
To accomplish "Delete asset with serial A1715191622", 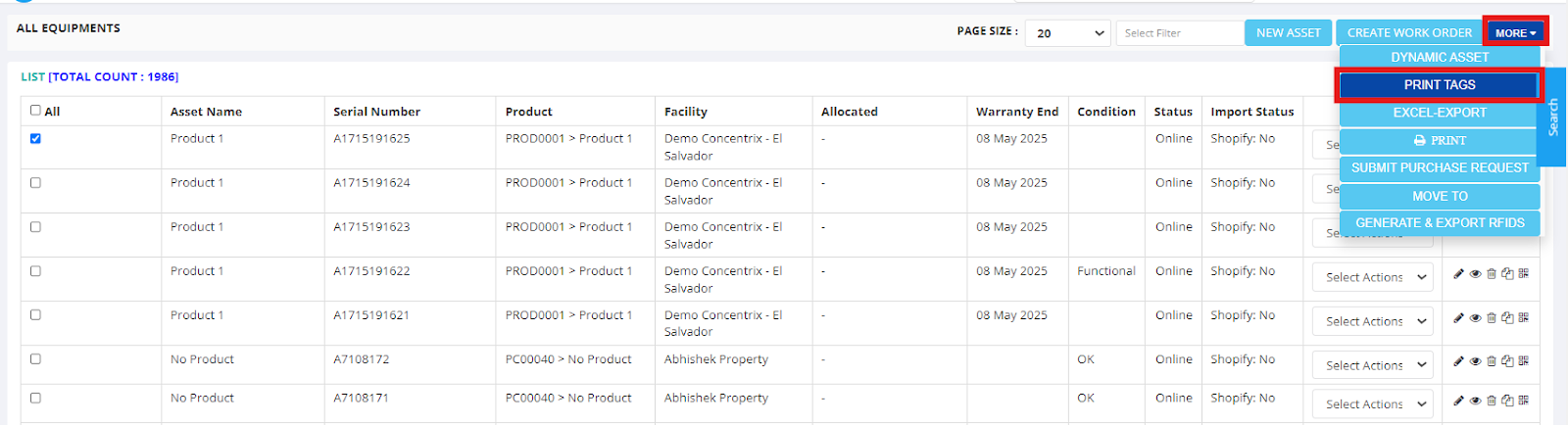I will coord(1492,274).
